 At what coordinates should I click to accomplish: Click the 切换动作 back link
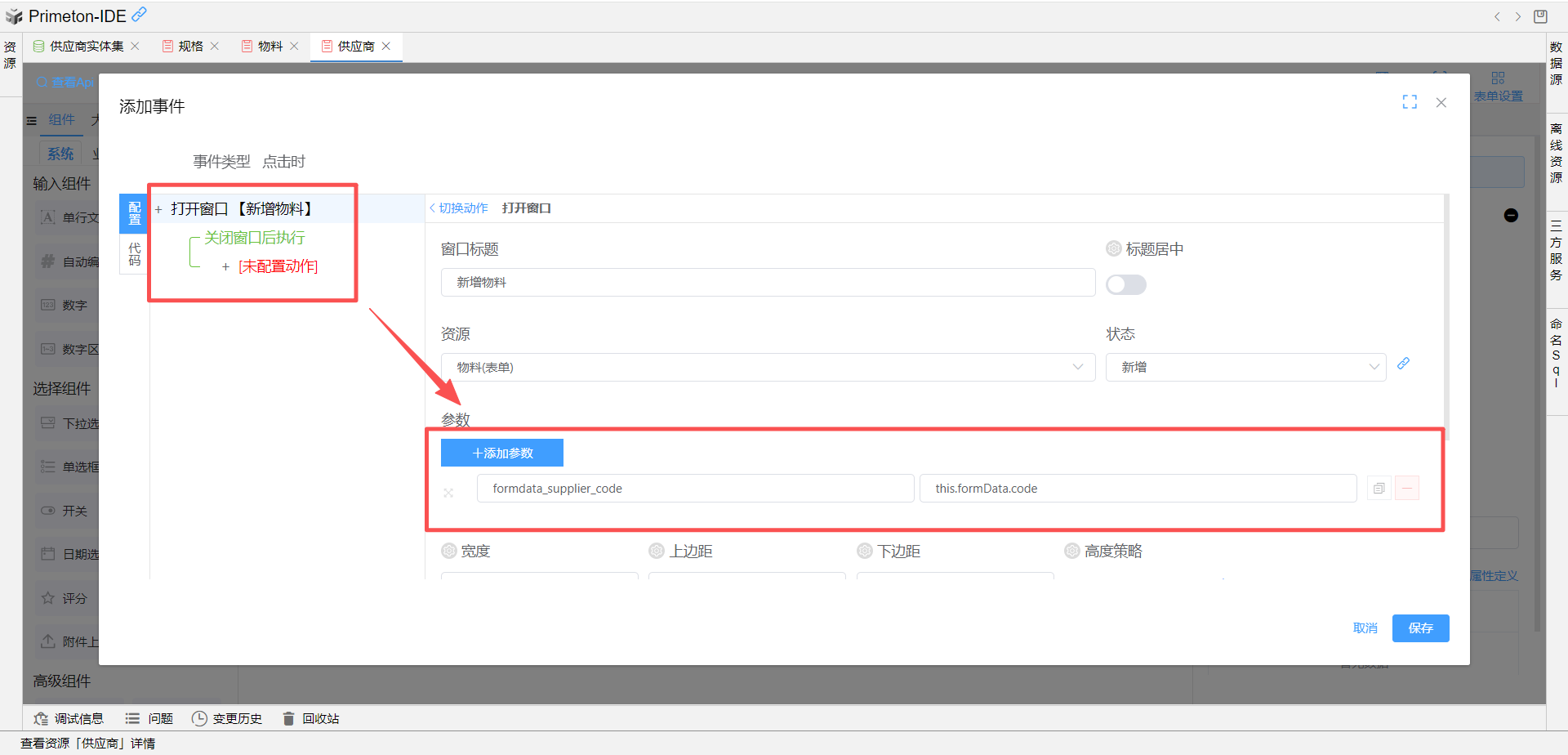(459, 208)
